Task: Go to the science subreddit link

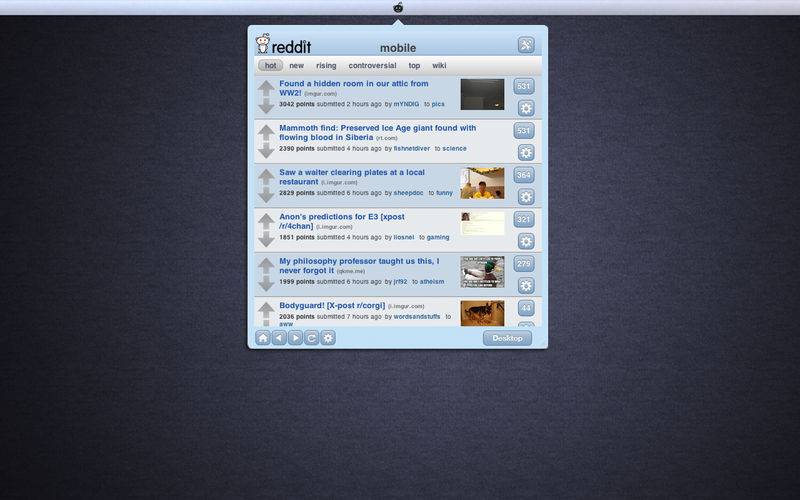Action: tap(454, 148)
